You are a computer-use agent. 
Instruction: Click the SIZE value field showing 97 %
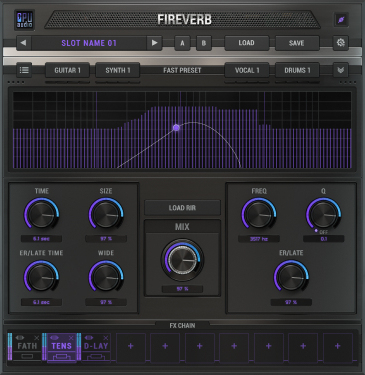click(x=106, y=239)
